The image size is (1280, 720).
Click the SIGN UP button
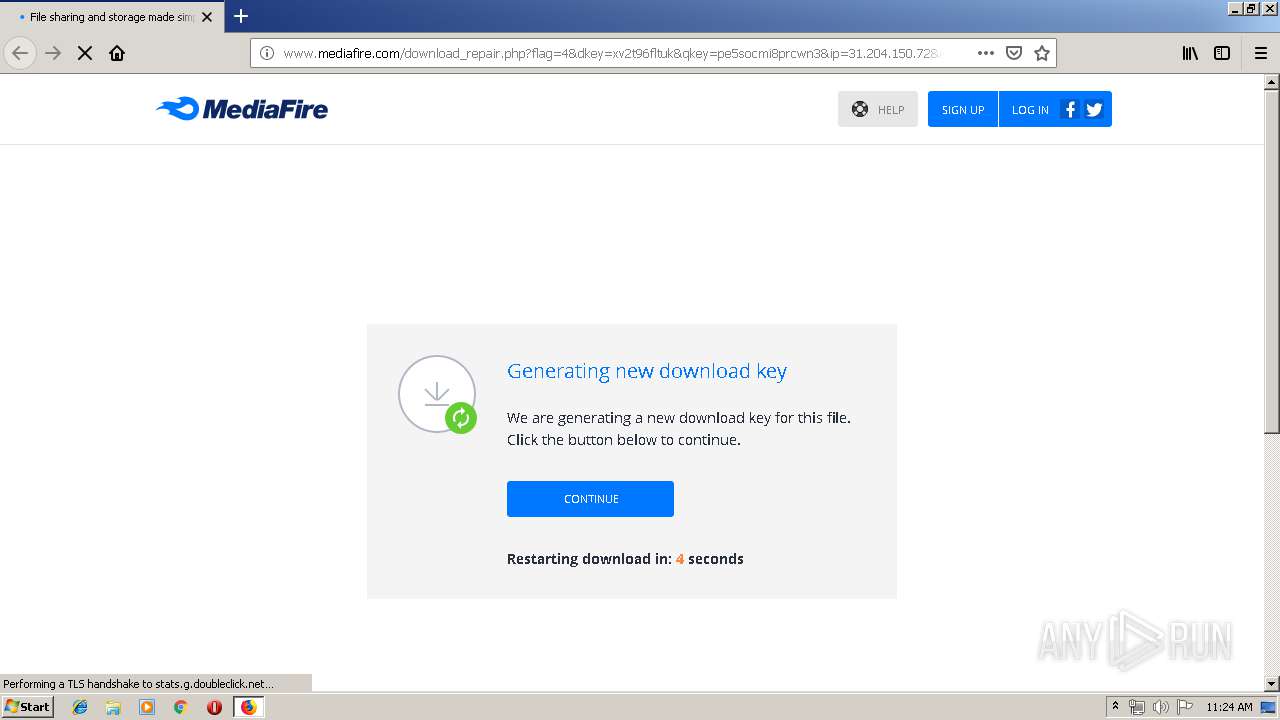[x=963, y=109]
